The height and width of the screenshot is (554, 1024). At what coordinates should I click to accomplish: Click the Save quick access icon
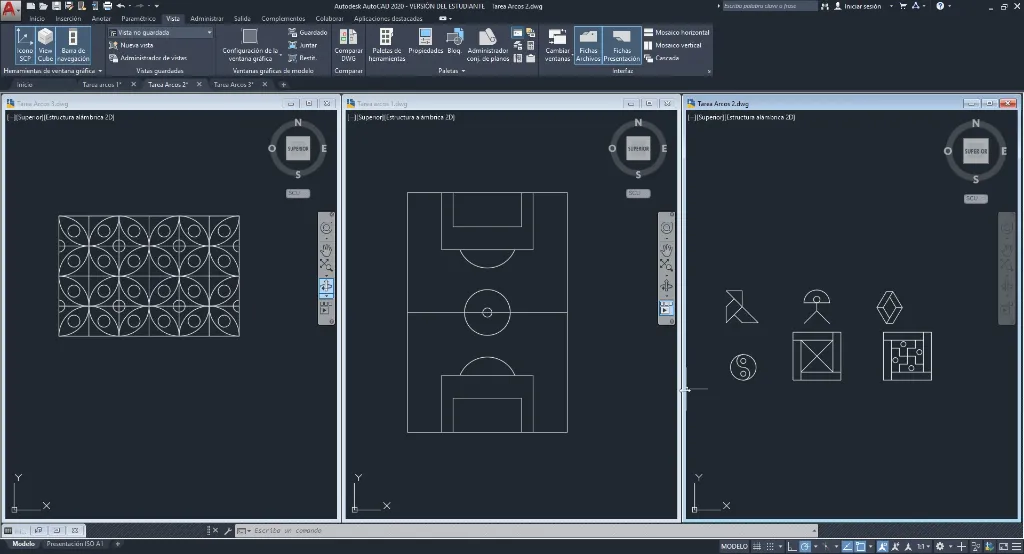(x=56, y=6)
